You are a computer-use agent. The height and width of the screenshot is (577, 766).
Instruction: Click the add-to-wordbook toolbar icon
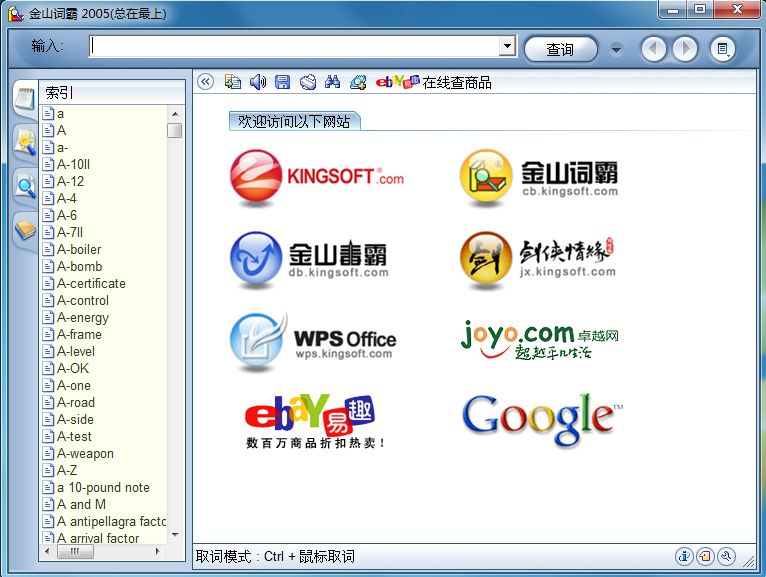tap(358, 82)
